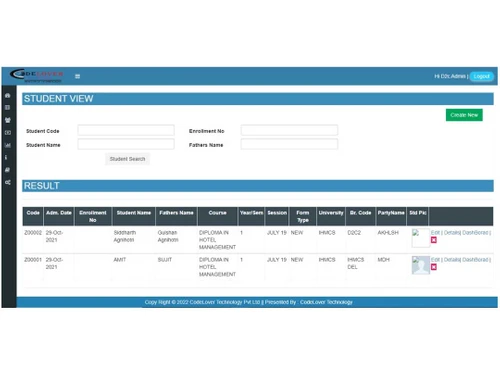
Task: Click the University column header
Action: tap(331, 216)
